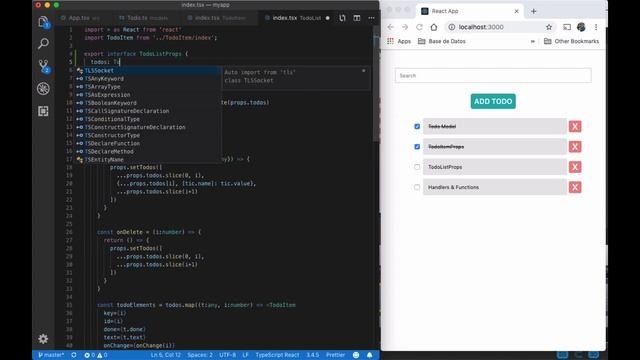Choose TSConstructorType suggestion
The image size is (640, 360).
pos(148,135)
